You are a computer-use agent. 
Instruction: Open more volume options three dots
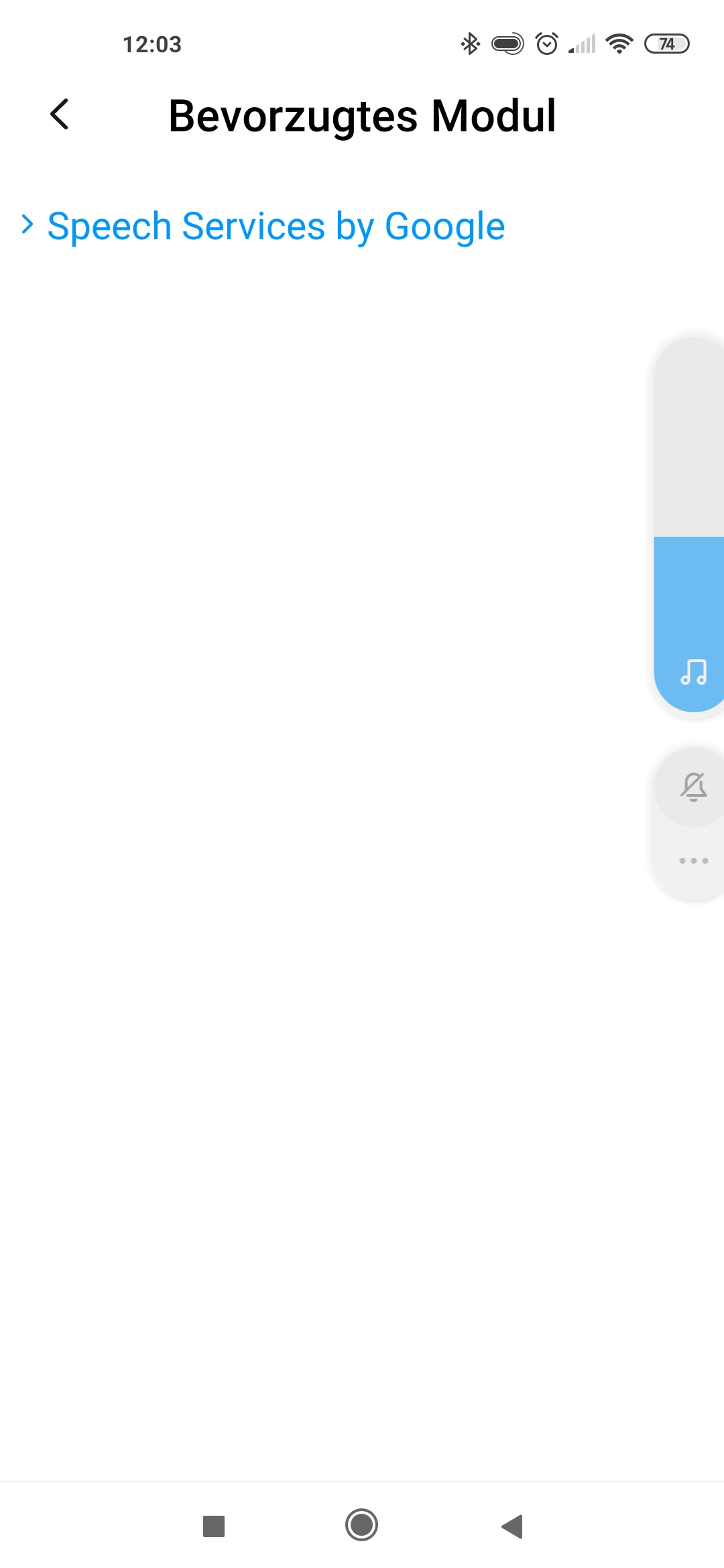coord(693,861)
